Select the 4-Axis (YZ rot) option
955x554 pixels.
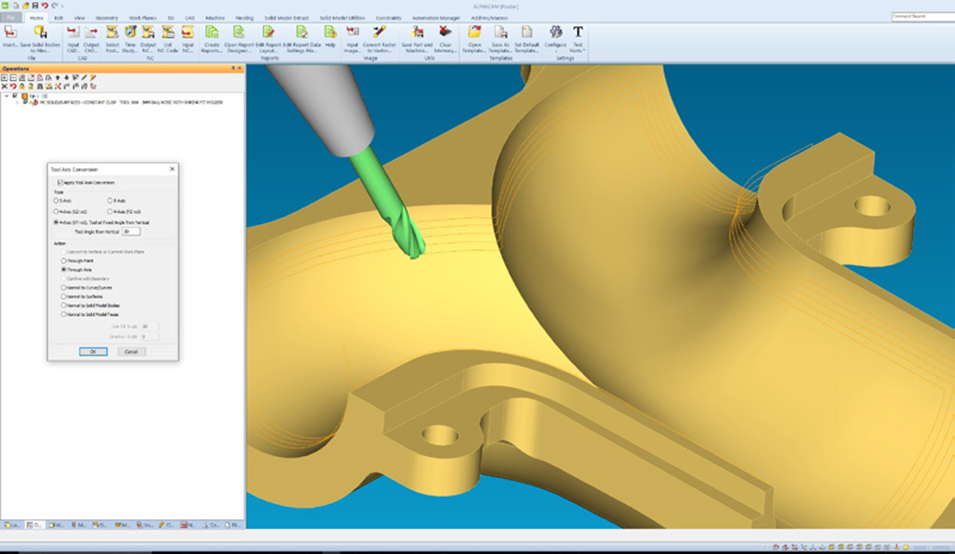pos(110,211)
